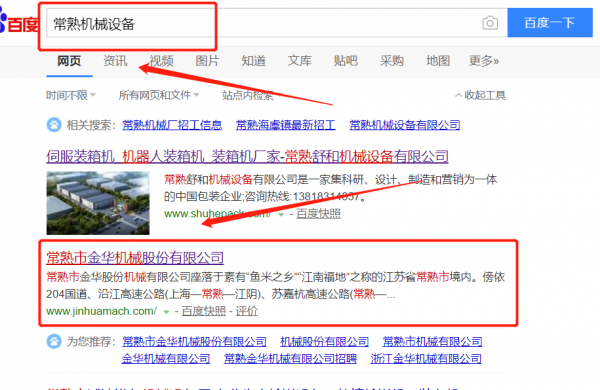The height and width of the screenshot is (390, 600).
Task: Click the 百度一下 search button
Action: (x=550, y=23)
